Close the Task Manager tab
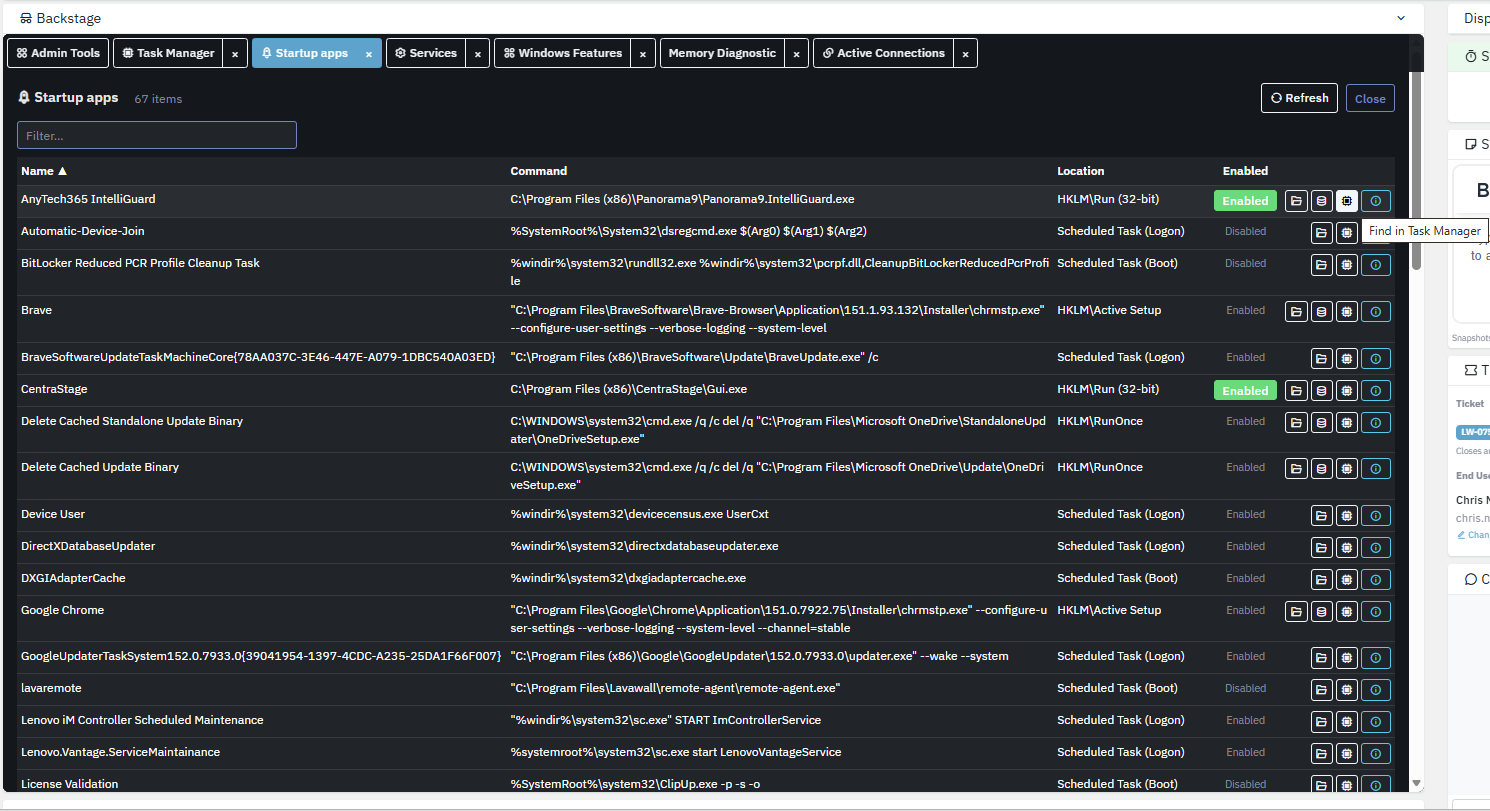This screenshot has width=1490, height=811. 235,54
